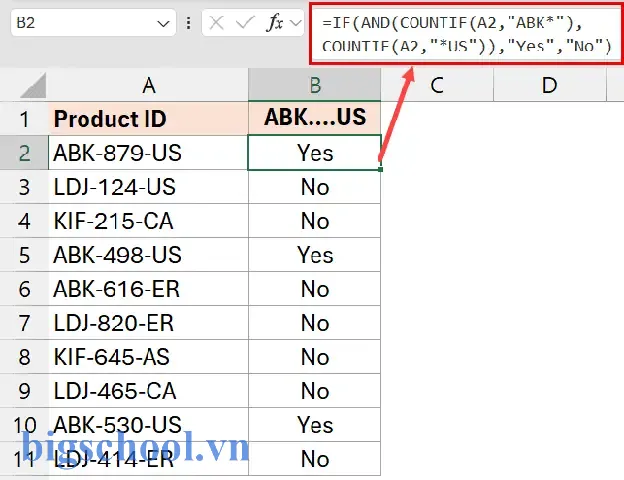The height and width of the screenshot is (480, 624).
Task: Click the No result in row 9
Action: coord(315,390)
